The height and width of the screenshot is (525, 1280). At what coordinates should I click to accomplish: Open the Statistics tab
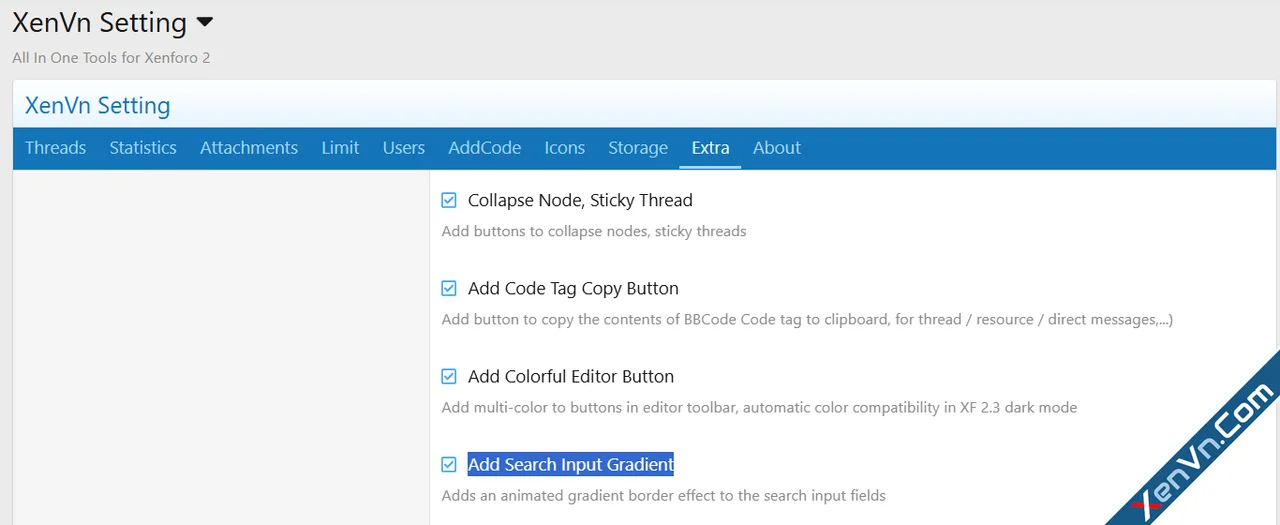(143, 148)
